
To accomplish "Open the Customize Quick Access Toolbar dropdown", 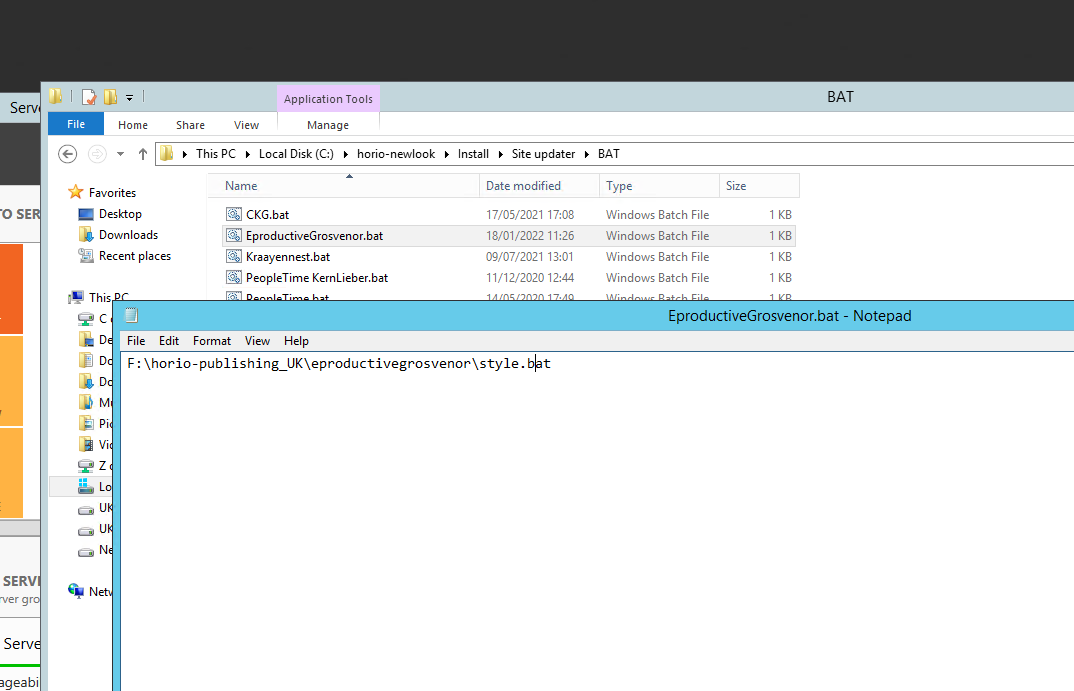I will (129, 98).
